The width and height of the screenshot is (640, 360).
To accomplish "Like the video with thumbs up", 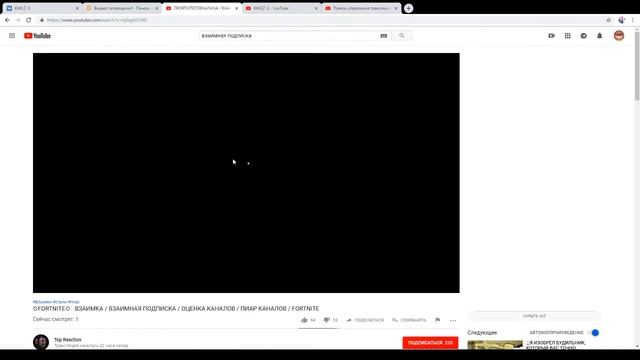I will [x=308, y=320].
